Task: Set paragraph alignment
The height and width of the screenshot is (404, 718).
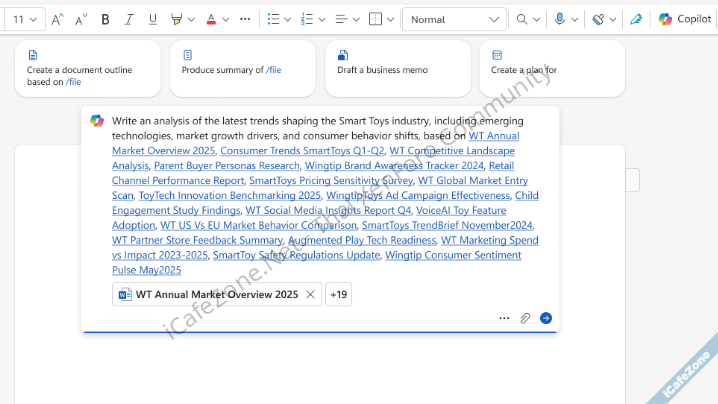Action: pyautogui.click(x=341, y=19)
